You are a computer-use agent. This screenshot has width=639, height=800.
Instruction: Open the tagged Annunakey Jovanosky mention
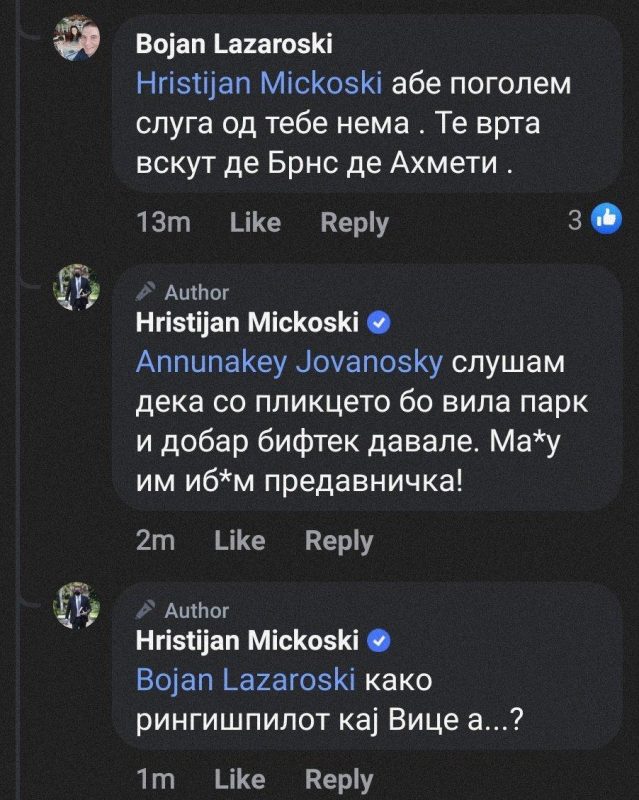pyautogui.click(x=287, y=363)
